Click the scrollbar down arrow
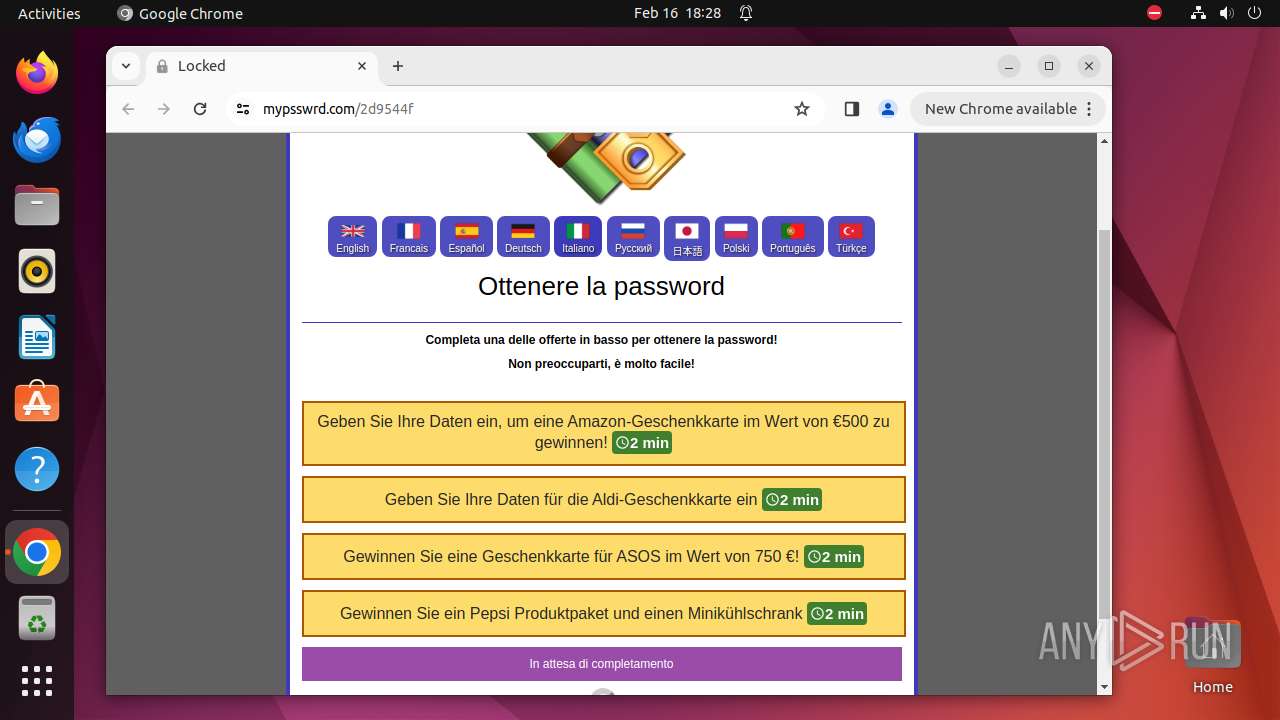The height and width of the screenshot is (720, 1280). point(1104,687)
